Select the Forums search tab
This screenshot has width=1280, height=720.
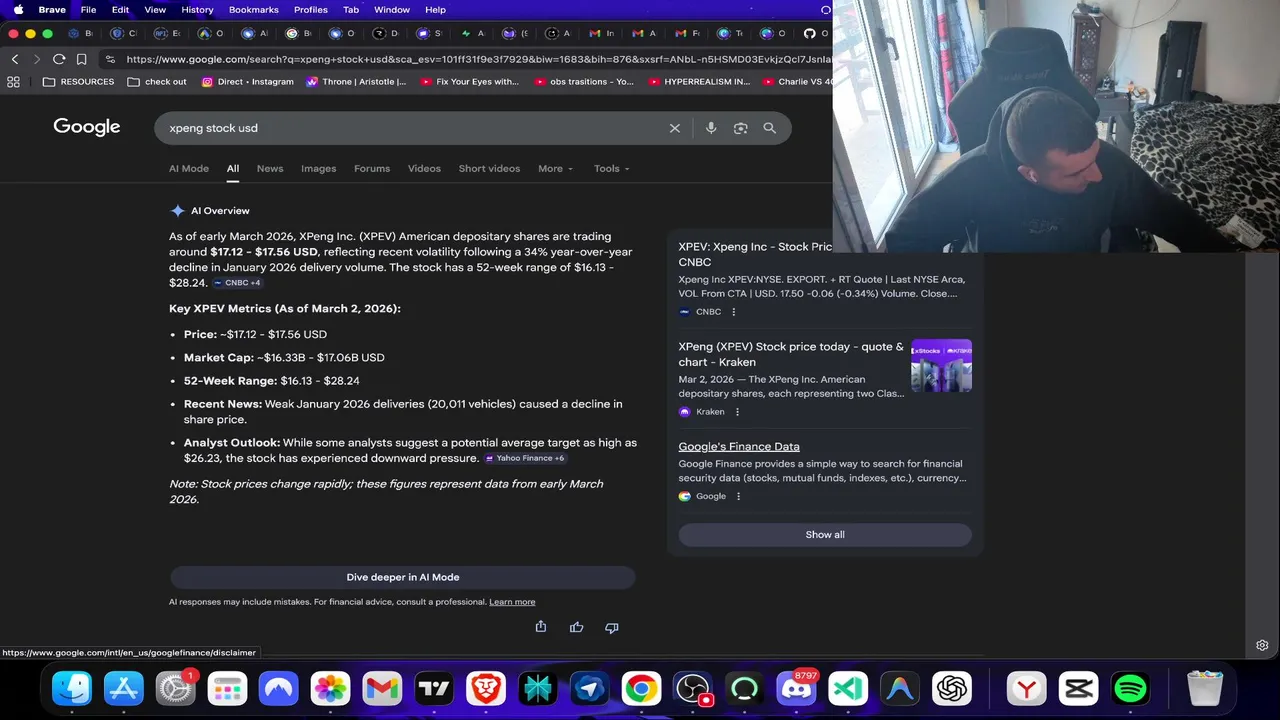pos(372,168)
